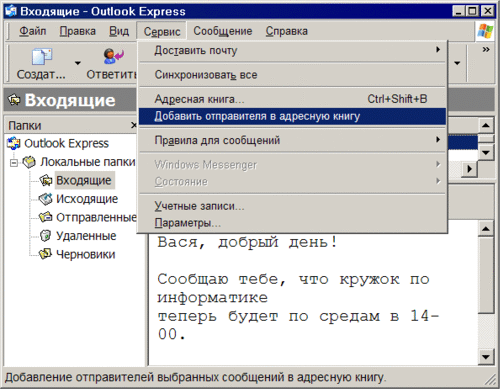Image resolution: width=500 pixels, height=389 pixels.
Task: Open the Сообщение menu
Action: (223, 31)
